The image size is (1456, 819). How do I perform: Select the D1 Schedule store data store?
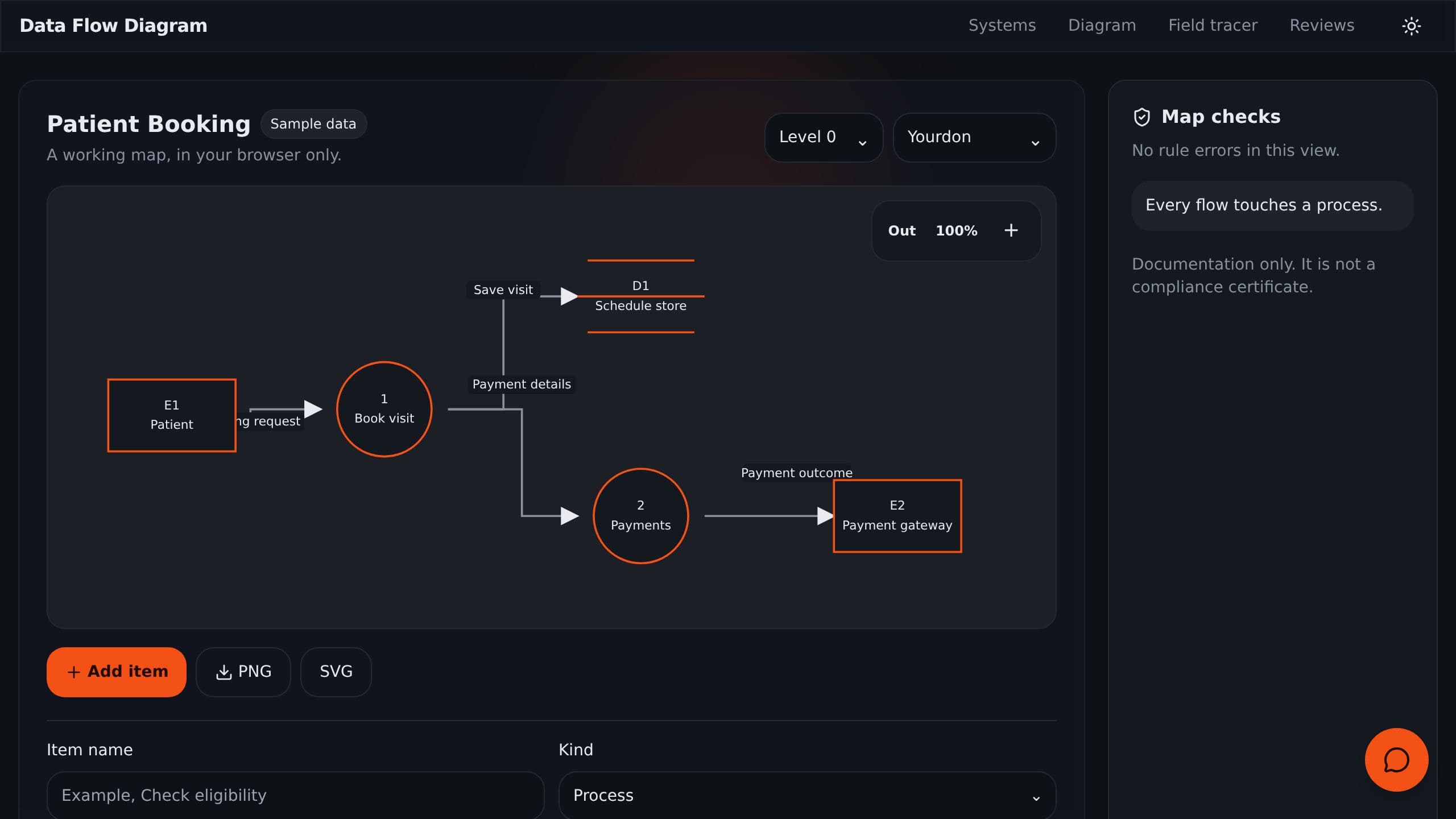640,296
